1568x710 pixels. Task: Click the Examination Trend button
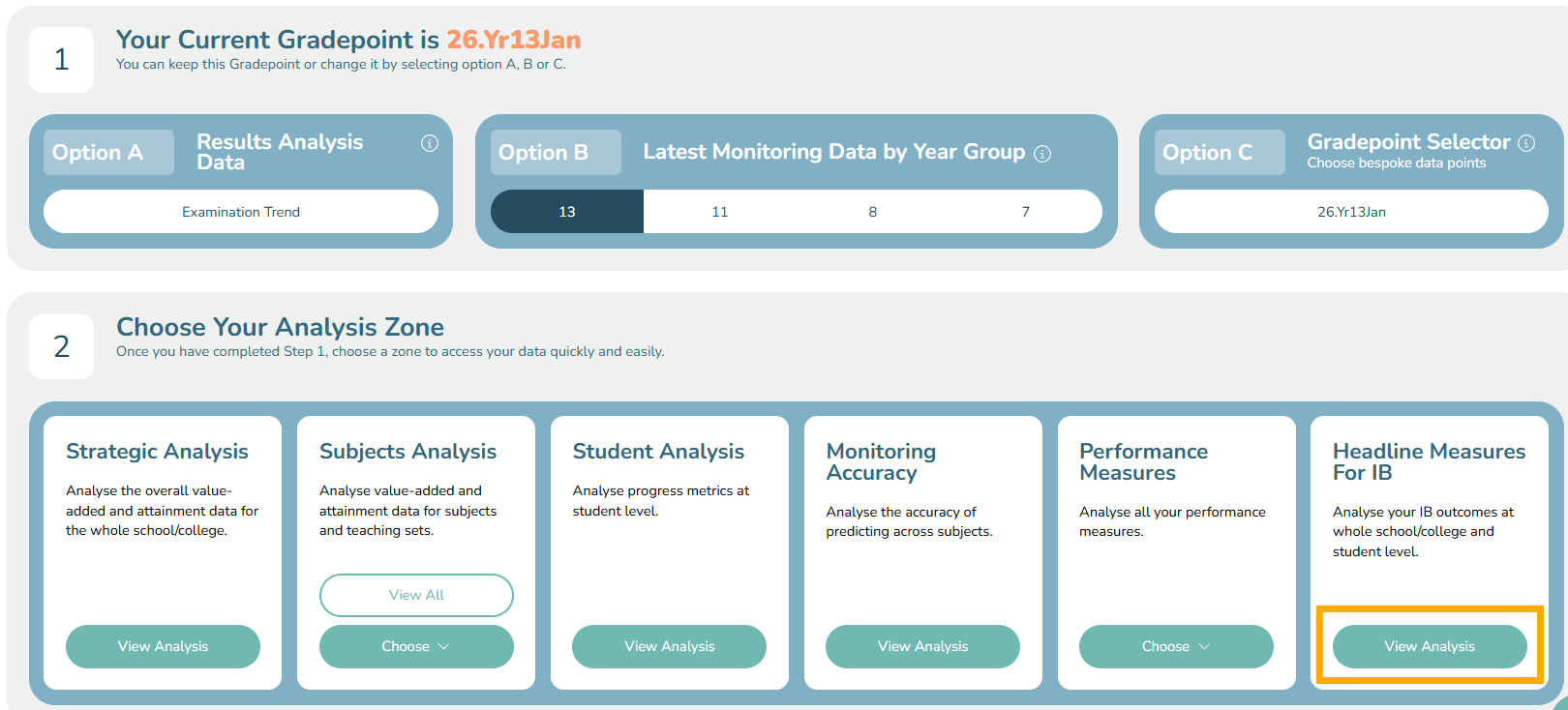pyautogui.click(x=241, y=212)
